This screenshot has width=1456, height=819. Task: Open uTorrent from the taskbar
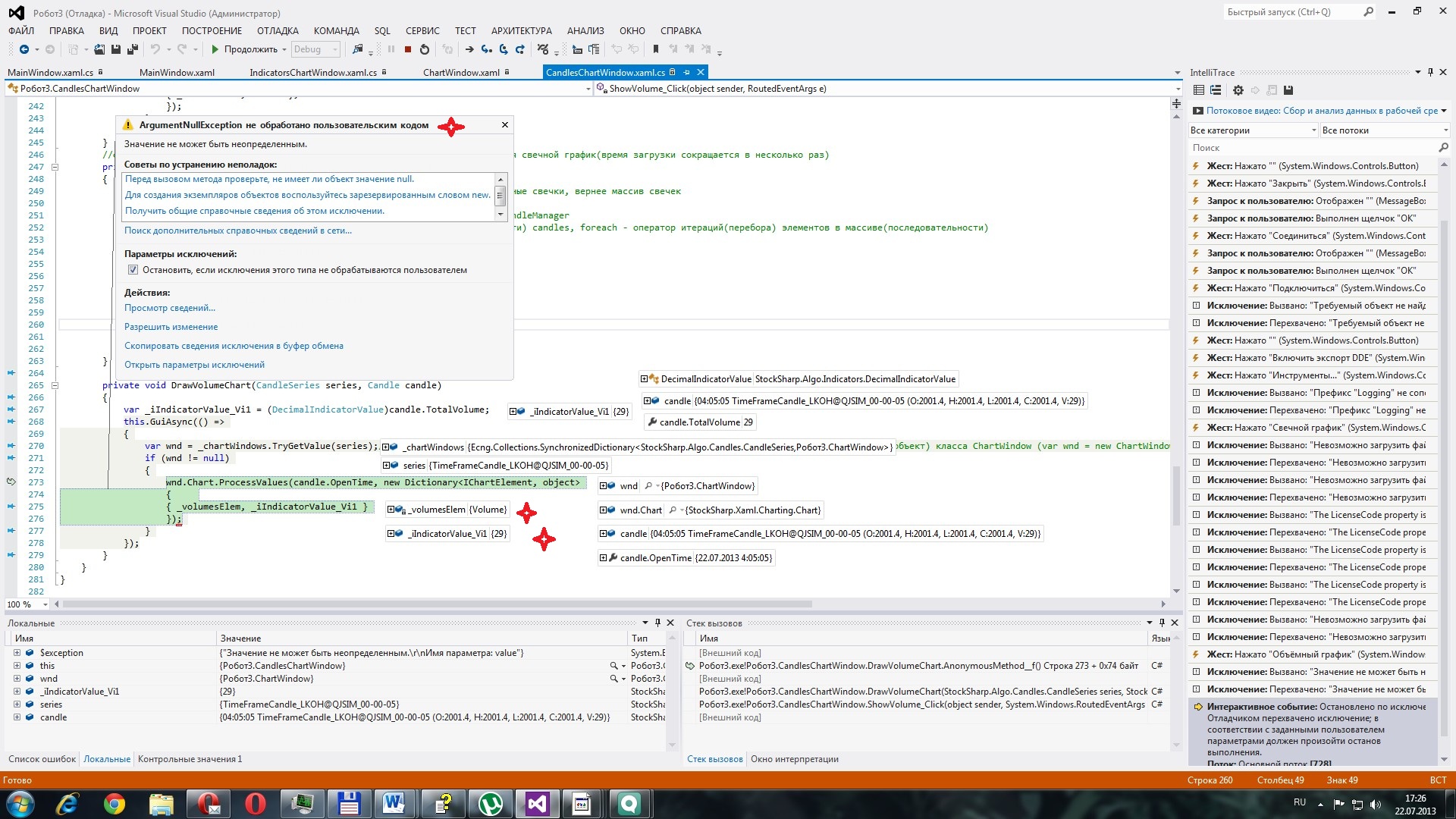pos(491,803)
